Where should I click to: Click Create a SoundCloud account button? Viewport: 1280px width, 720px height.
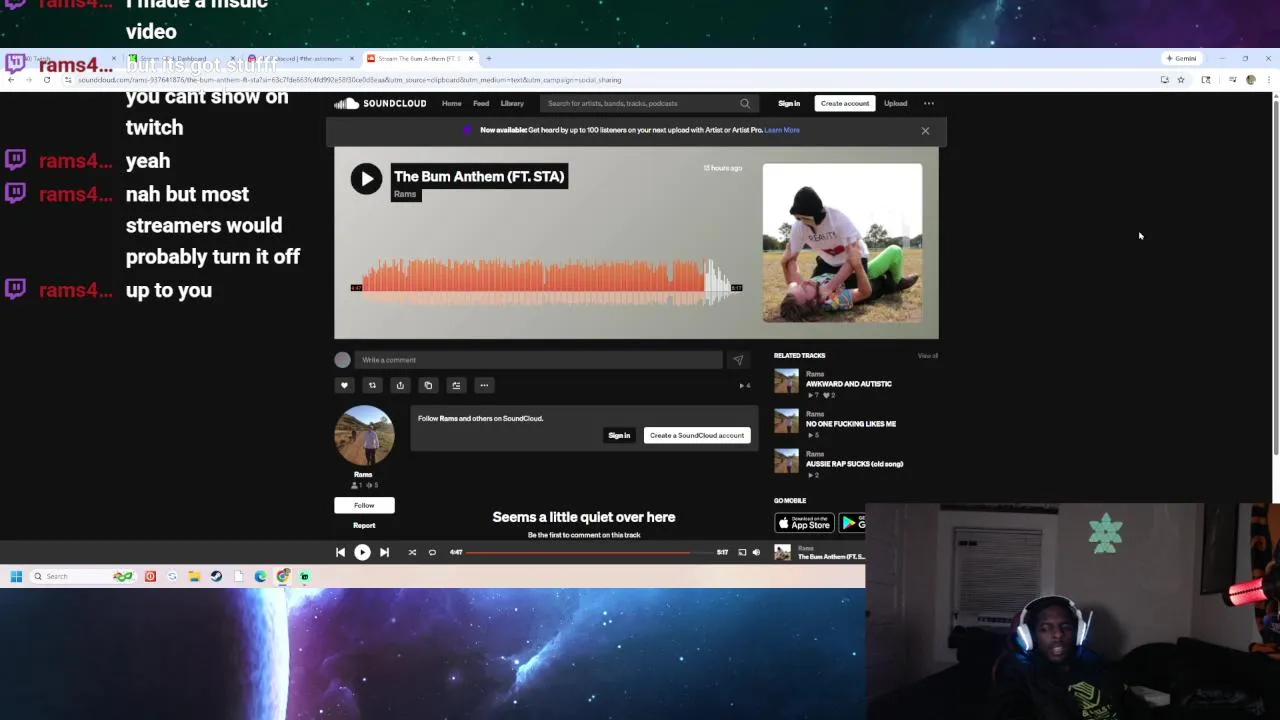pos(697,435)
